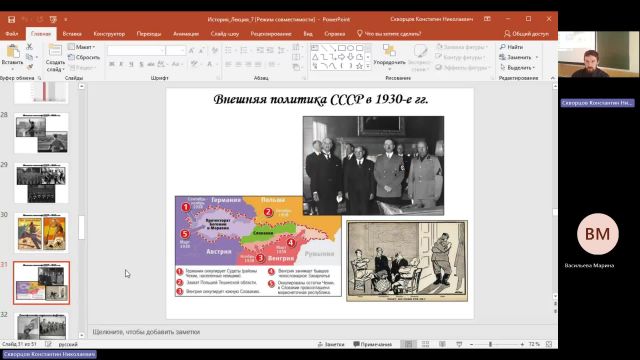Toggle Underline formatting
Screen dimensions: 640x360
click(131, 64)
